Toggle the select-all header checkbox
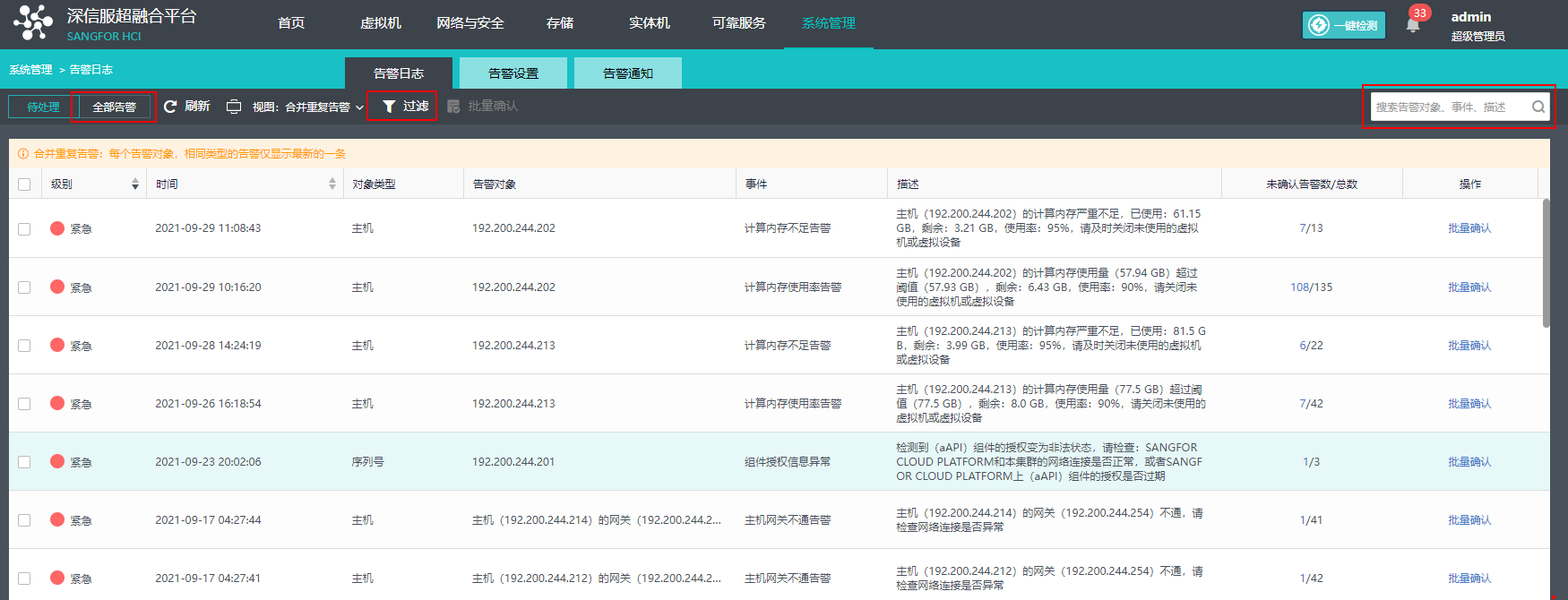 click(24, 184)
